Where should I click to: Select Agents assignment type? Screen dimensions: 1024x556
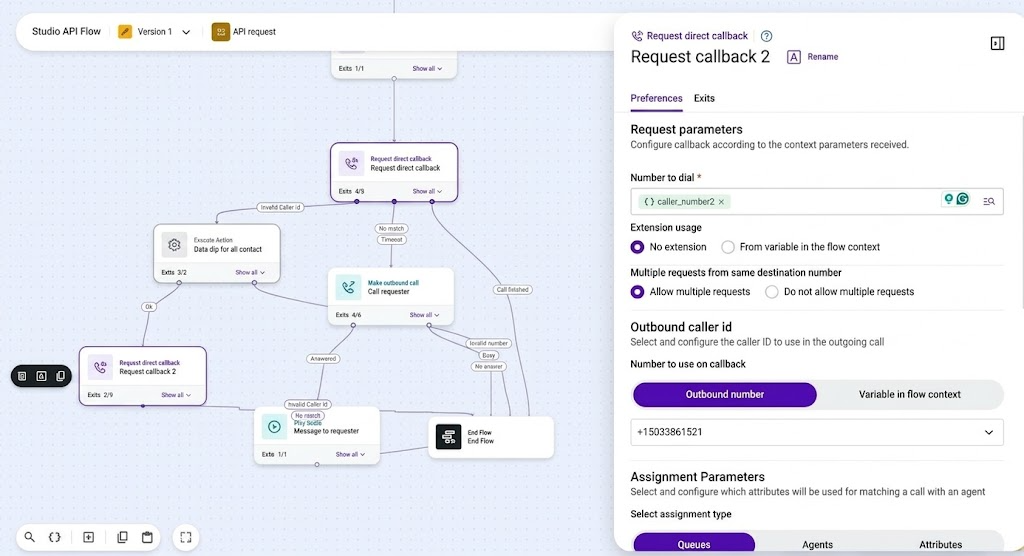817,544
